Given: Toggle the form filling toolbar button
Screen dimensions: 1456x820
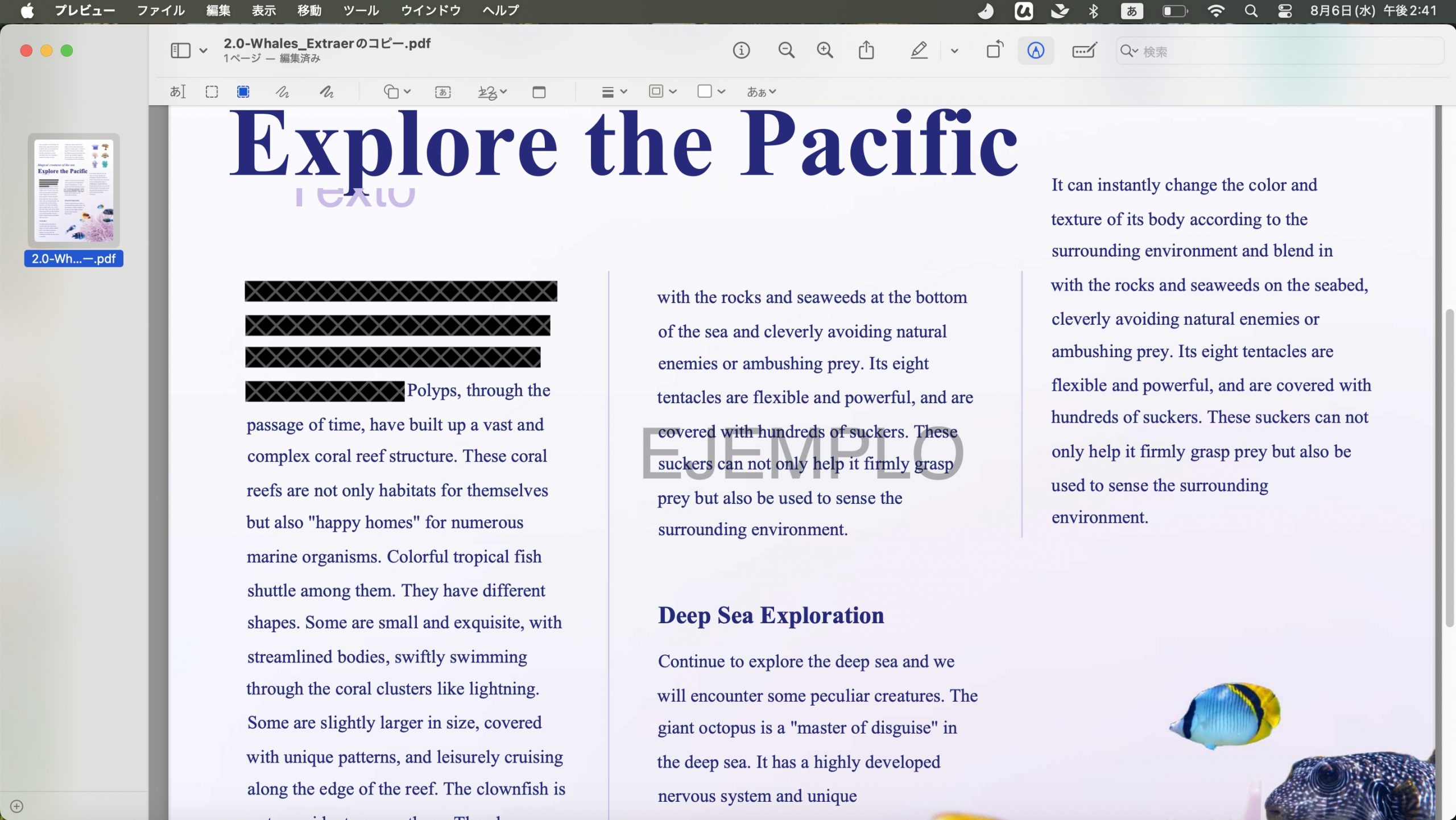Looking at the screenshot, I should 1085,51.
